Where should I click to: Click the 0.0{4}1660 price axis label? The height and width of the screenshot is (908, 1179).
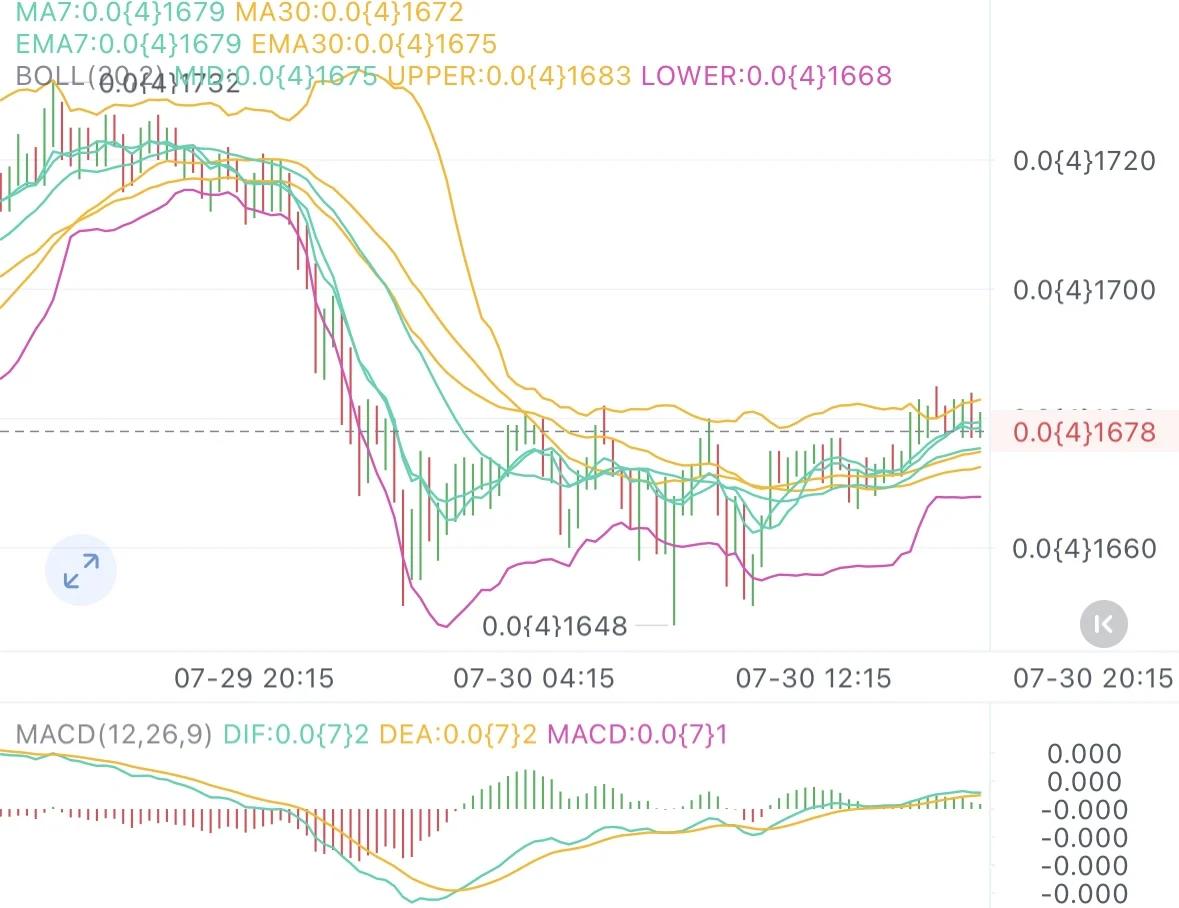1084,549
